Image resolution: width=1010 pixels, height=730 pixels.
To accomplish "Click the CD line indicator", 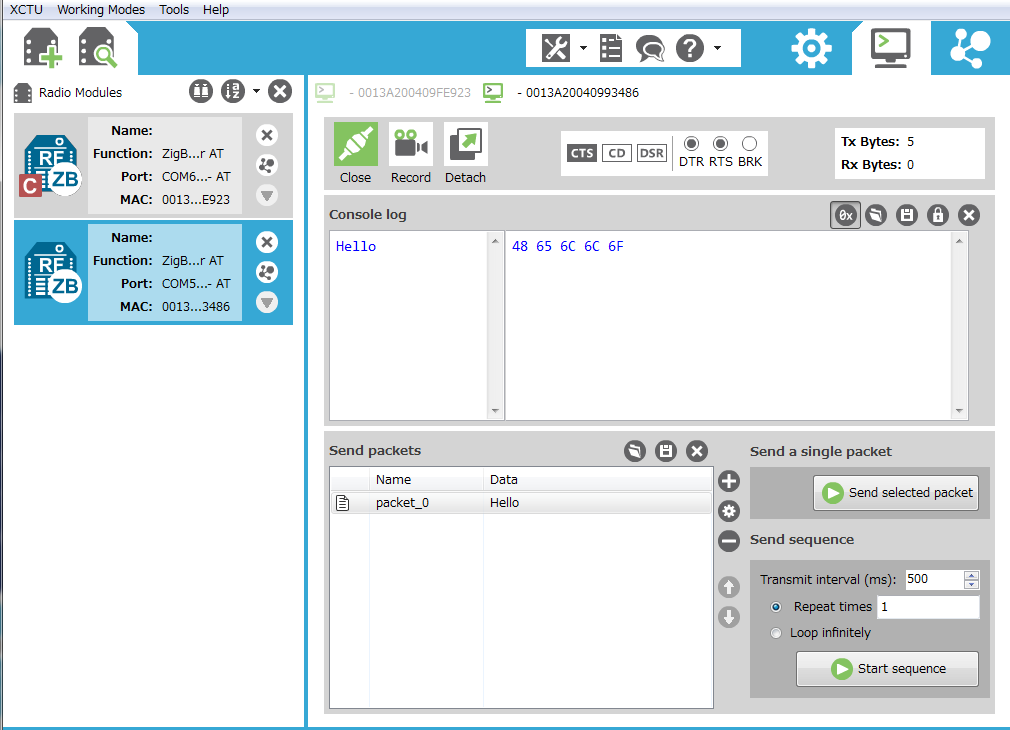I will pyautogui.click(x=616, y=153).
